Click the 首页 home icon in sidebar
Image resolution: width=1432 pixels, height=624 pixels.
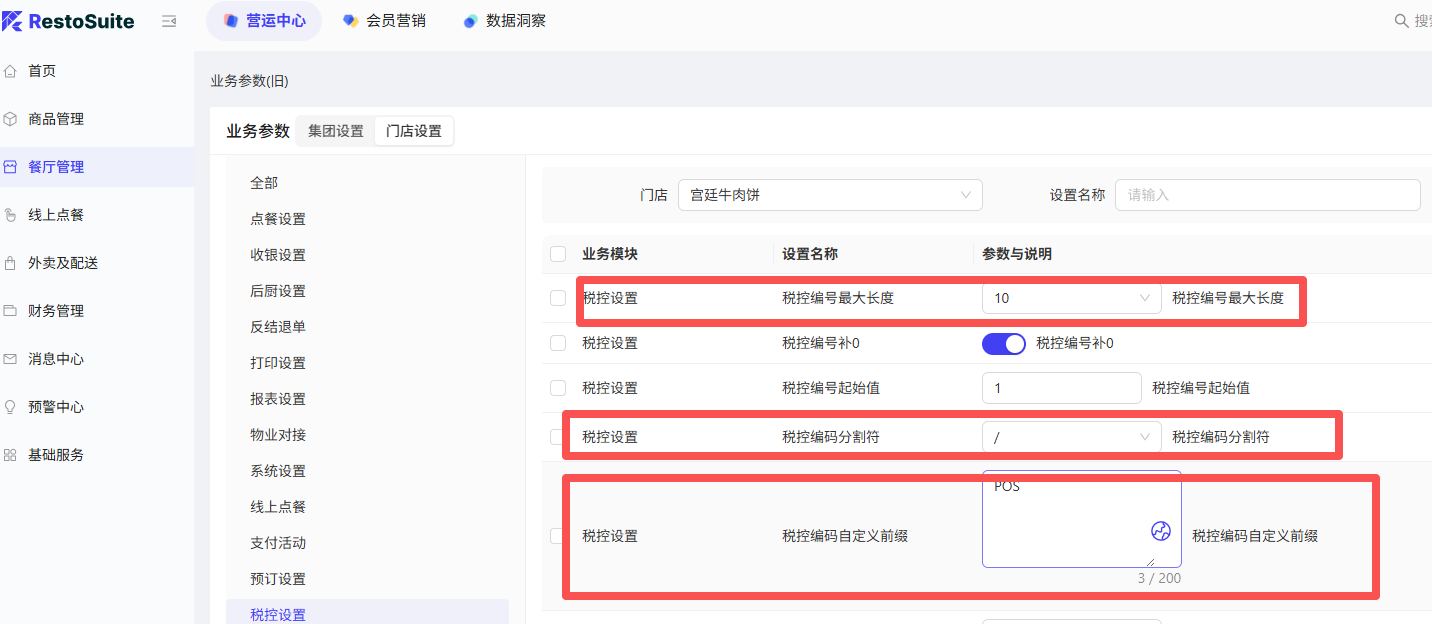coord(11,71)
